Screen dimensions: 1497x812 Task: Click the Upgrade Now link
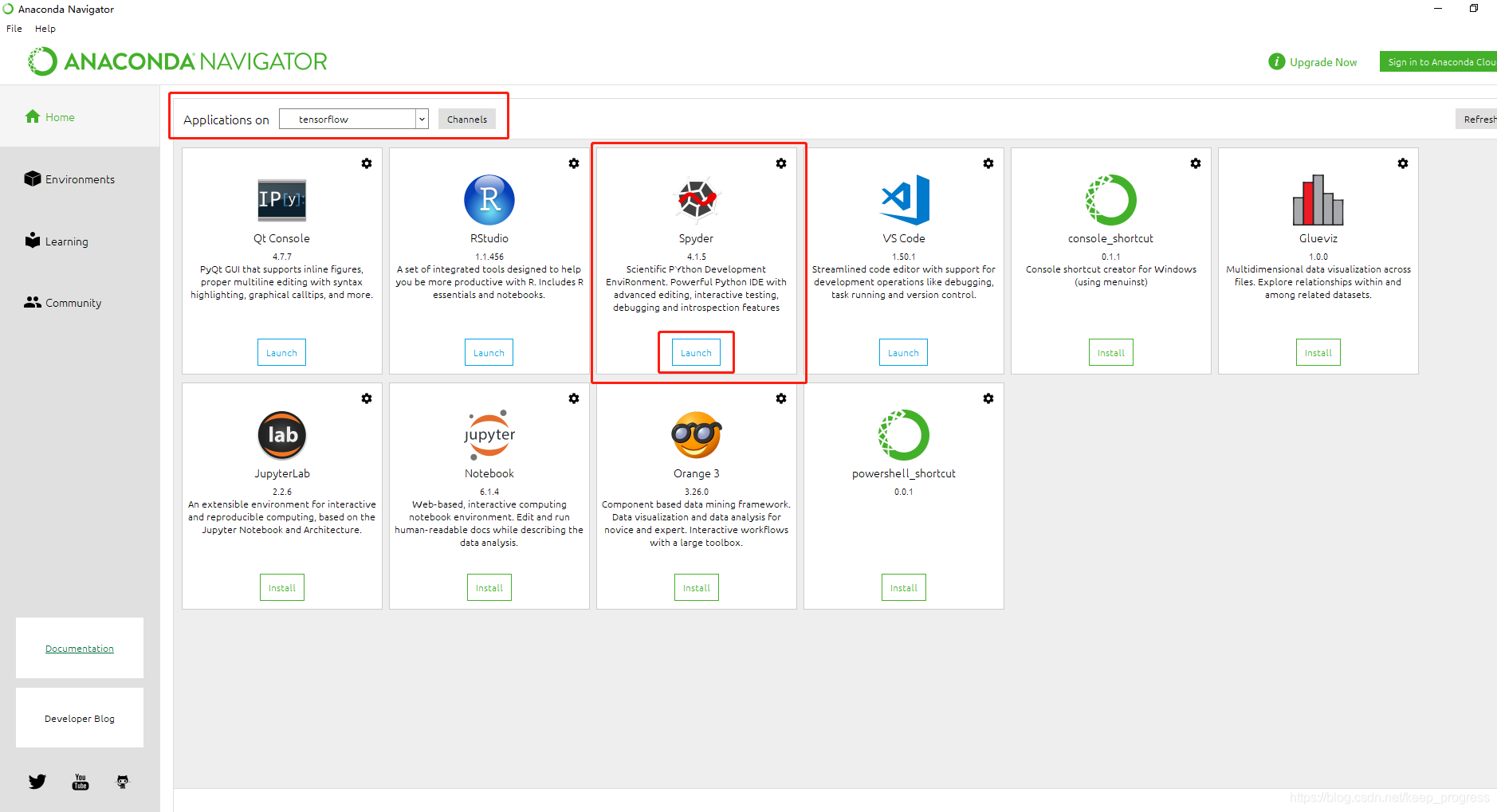point(1323,62)
